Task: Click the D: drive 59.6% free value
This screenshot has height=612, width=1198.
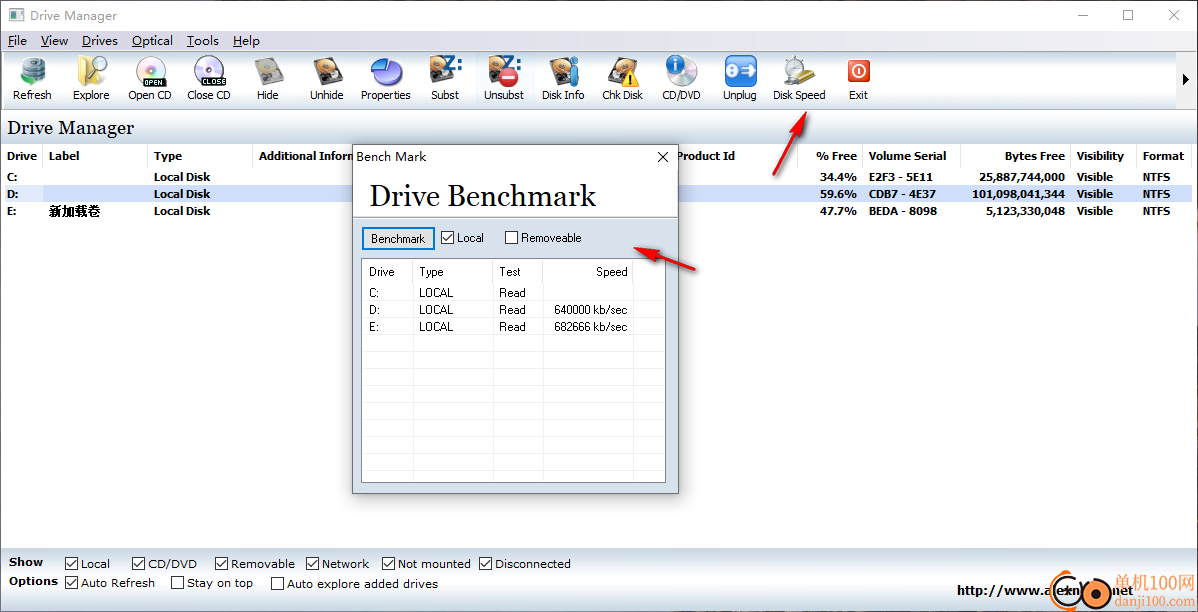Action: pyautogui.click(x=838, y=194)
